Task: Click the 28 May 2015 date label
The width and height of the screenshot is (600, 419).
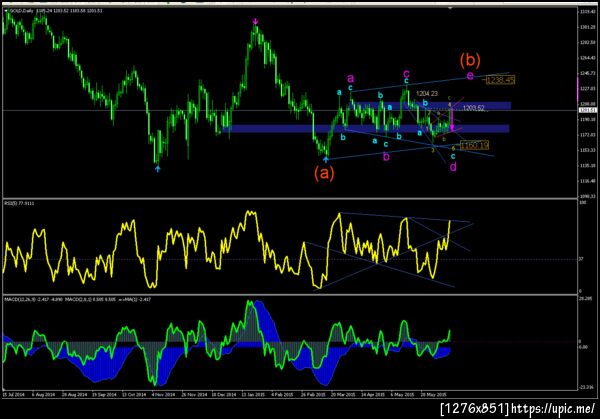Action: click(433, 394)
